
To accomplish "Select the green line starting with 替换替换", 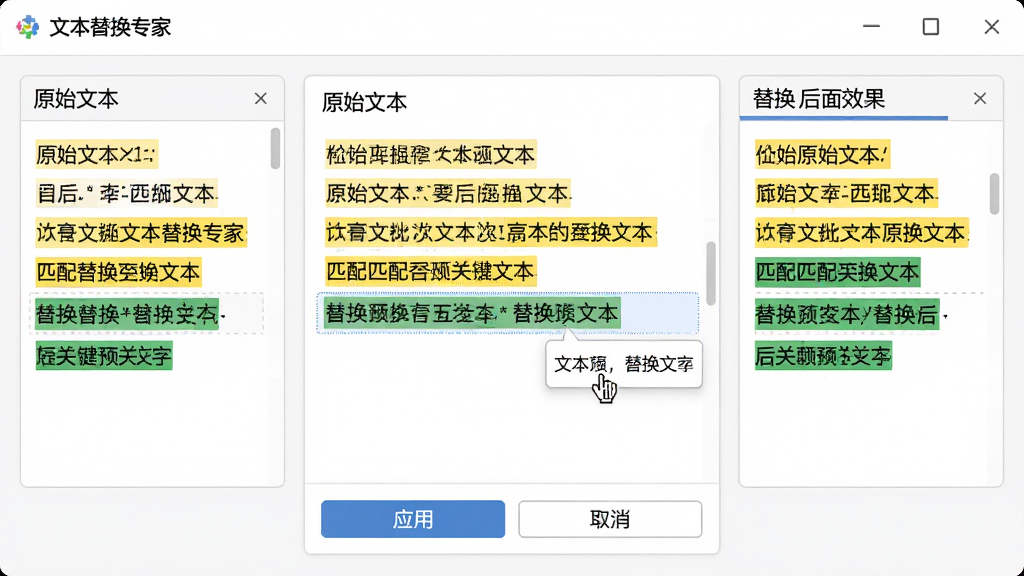I will click(127, 314).
